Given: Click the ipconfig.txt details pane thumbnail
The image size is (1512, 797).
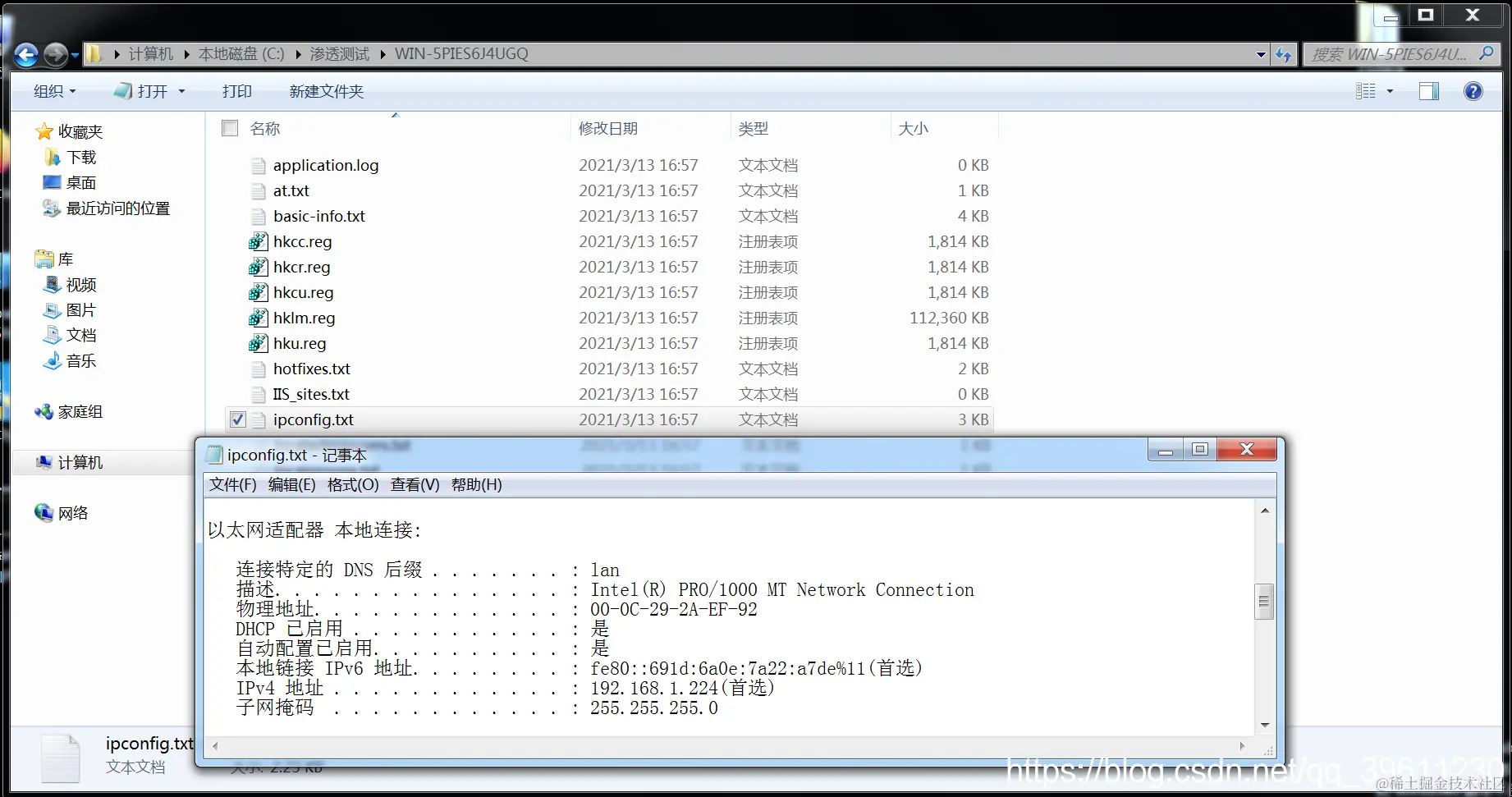Looking at the screenshot, I should 61,758.
